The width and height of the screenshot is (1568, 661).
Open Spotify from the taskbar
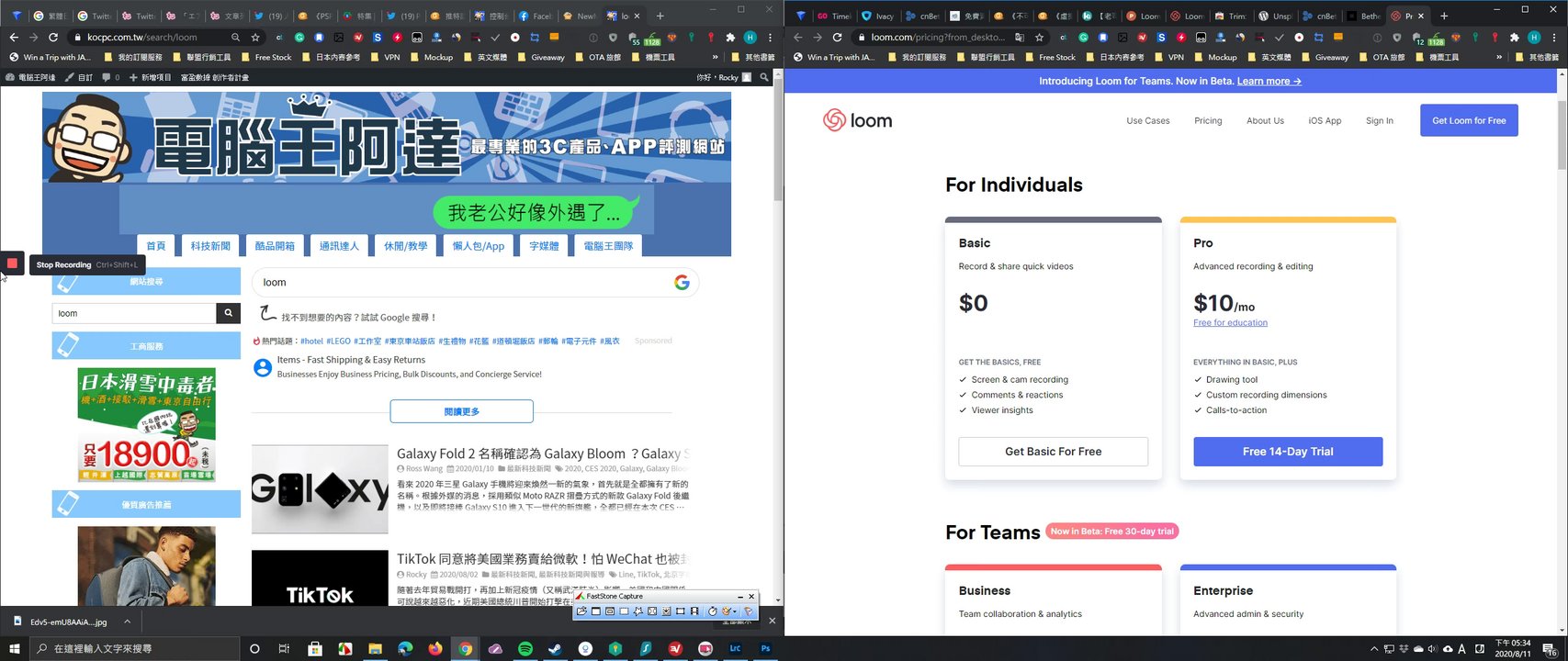click(525, 648)
